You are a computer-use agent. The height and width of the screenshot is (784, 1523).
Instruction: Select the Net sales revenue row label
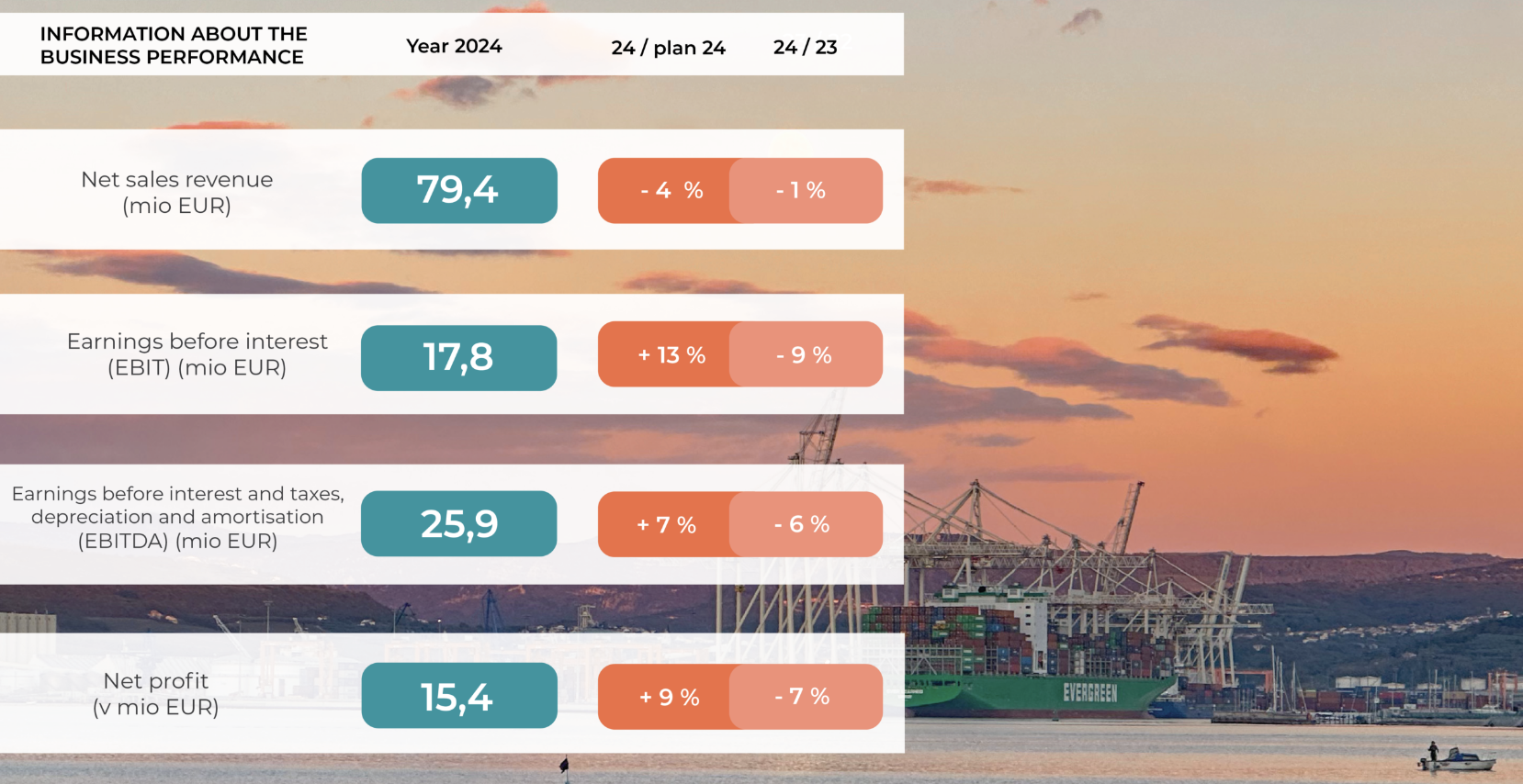pos(177,192)
